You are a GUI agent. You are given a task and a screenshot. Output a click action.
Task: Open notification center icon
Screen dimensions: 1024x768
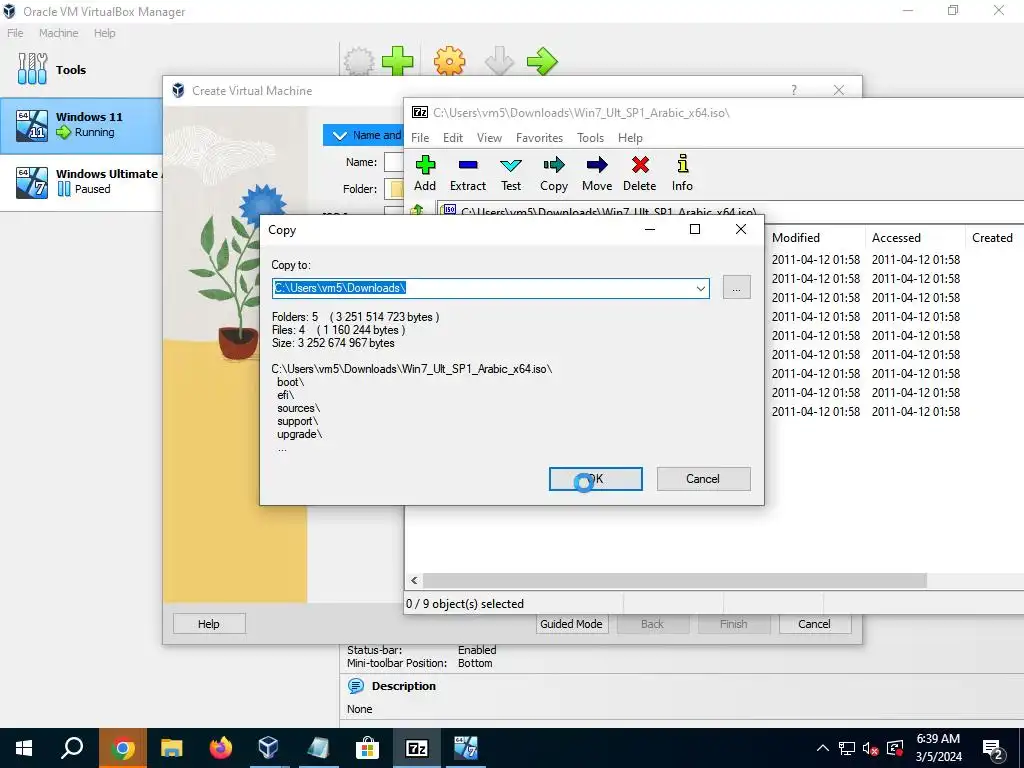tap(993, 749)
